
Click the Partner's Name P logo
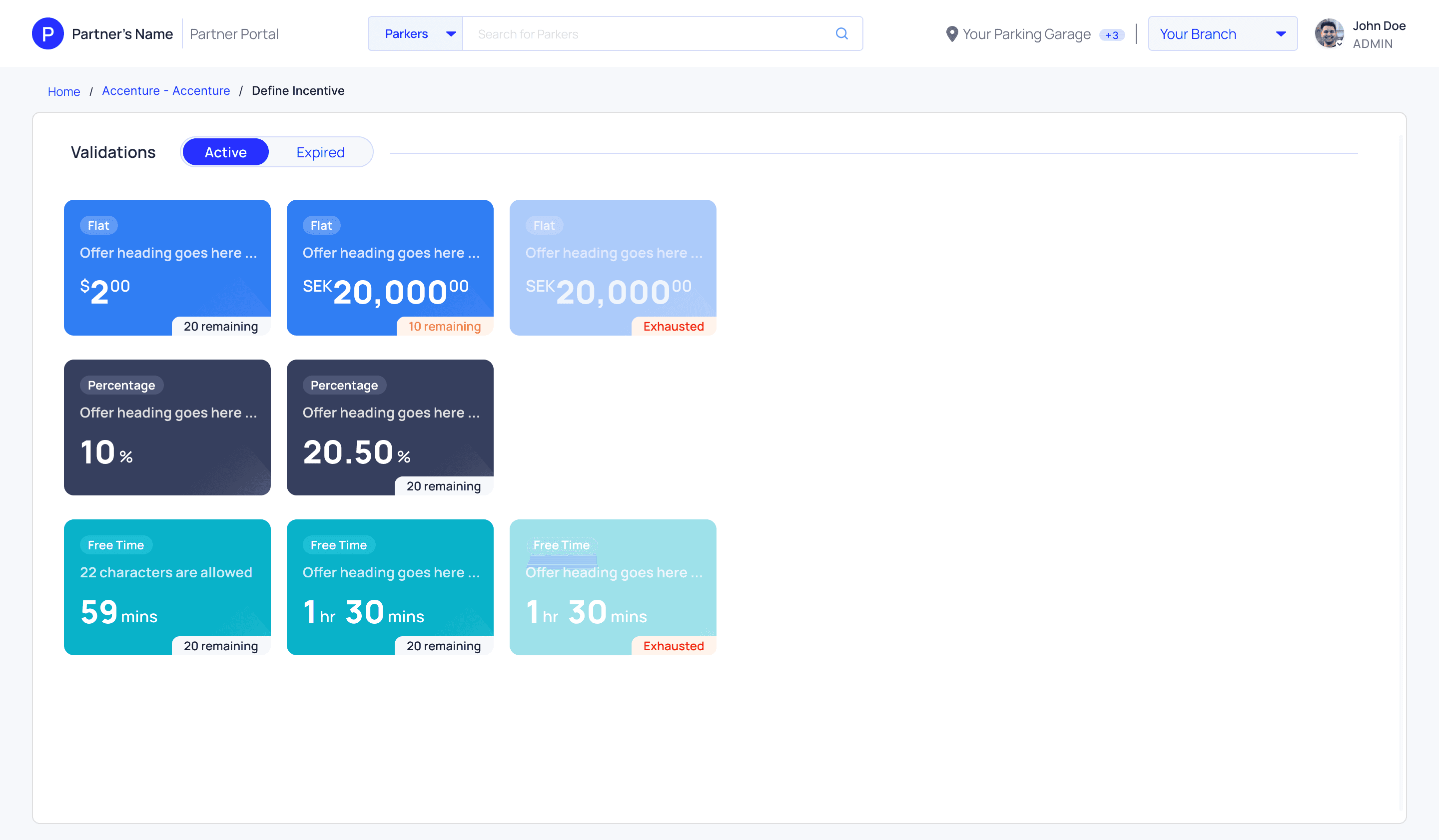coord(48,33)
